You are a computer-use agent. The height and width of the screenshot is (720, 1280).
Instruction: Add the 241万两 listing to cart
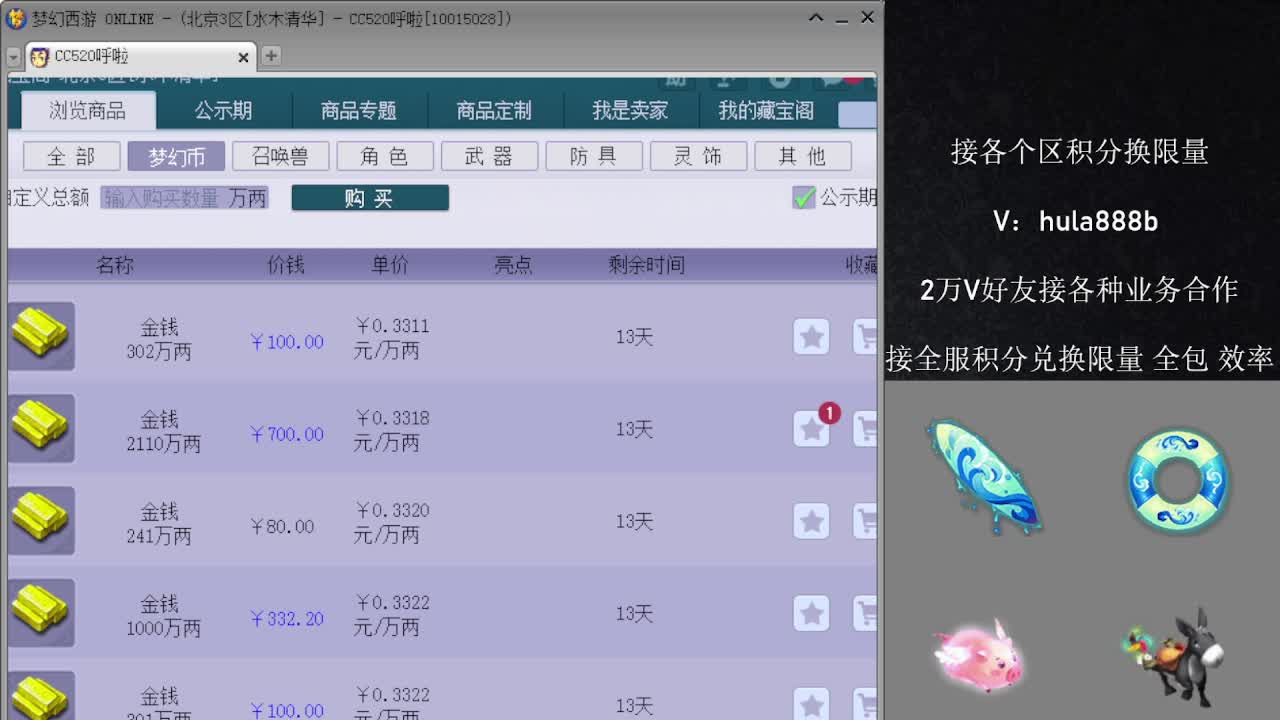point(865,521)
